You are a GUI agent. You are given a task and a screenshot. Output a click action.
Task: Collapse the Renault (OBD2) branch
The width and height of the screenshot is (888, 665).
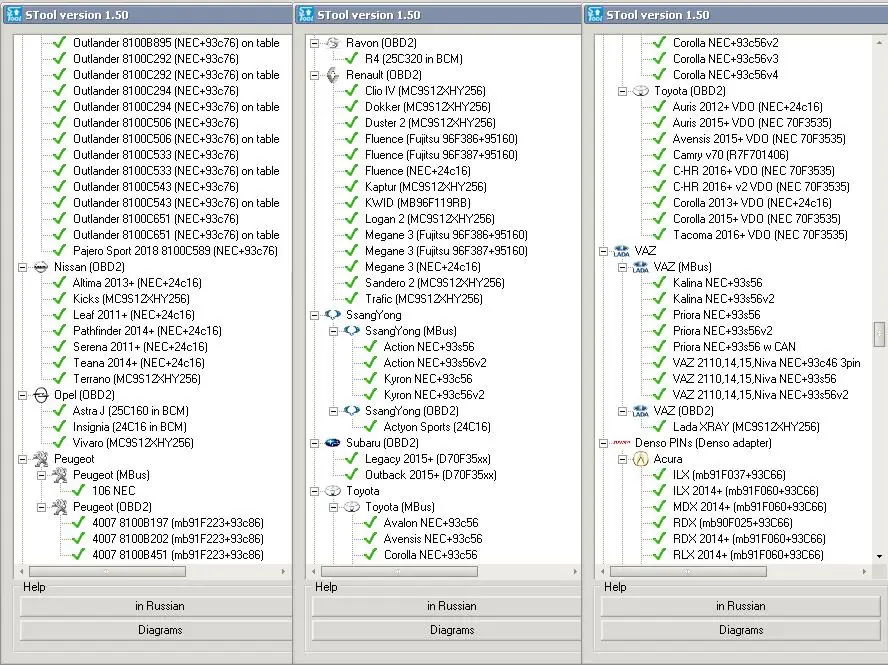[x=315, y=75]
